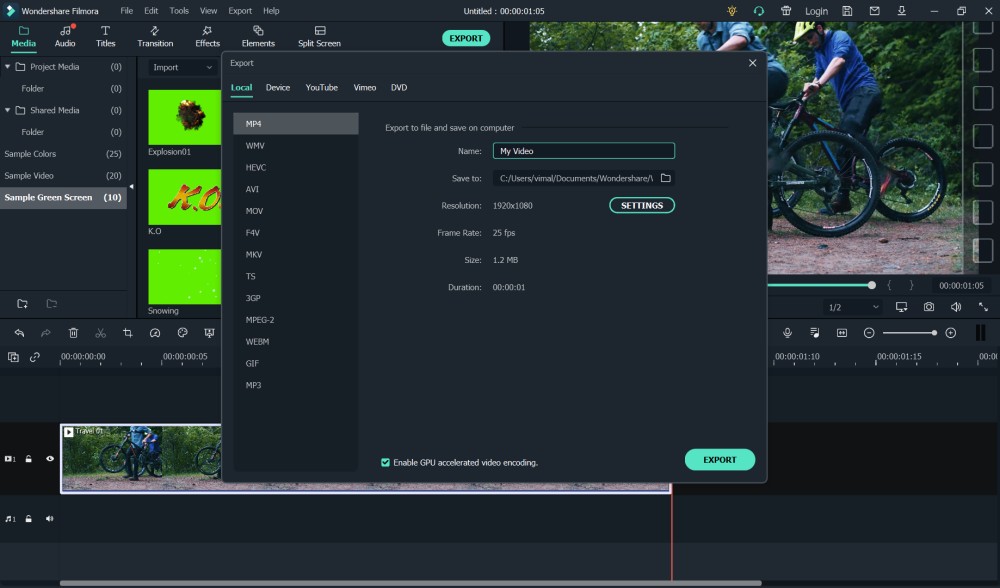The height and width of the screenshot is (588, 1000).
Task: Click the Undo arrow above the timeline
Action: (x=18, y=332)
